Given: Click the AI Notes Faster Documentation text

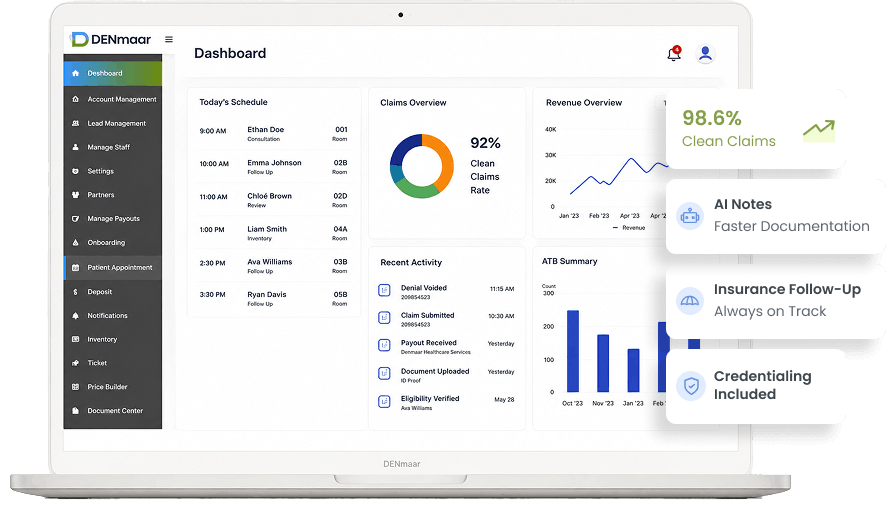Looking at the screenshot, I should [x=791, y=215].
